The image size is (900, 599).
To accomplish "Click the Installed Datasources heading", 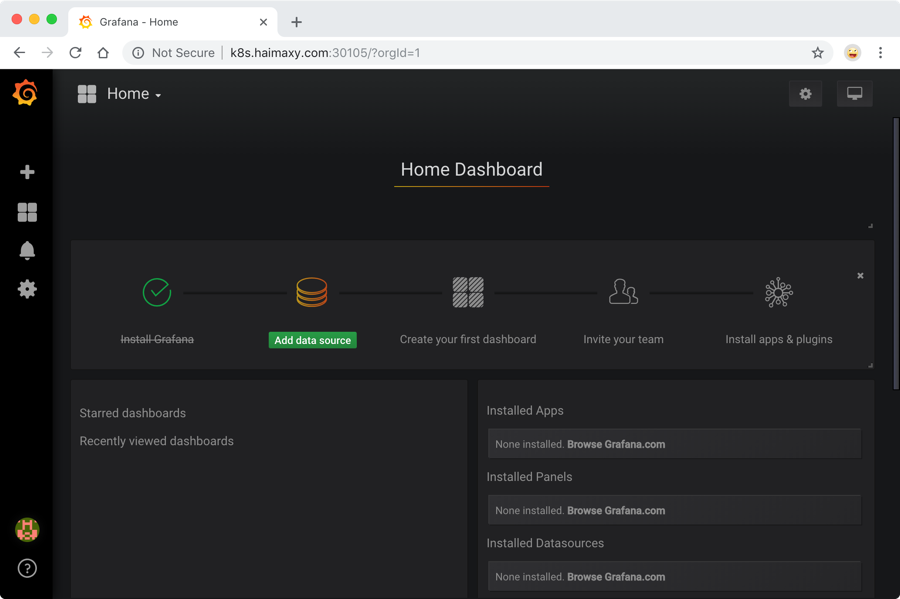I will click(545, 543).
